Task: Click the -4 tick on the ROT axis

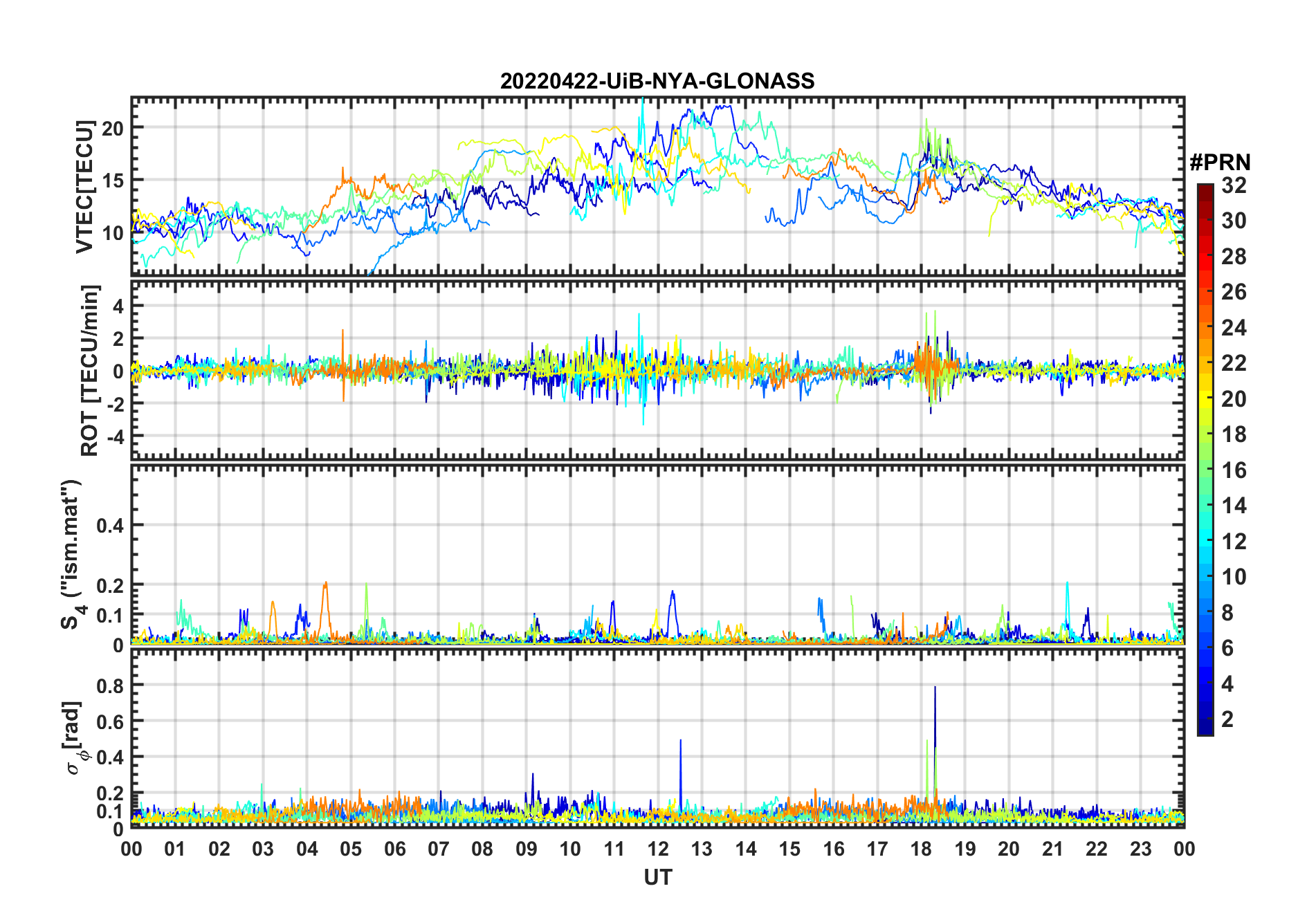Action: click(x=114, y=436)
